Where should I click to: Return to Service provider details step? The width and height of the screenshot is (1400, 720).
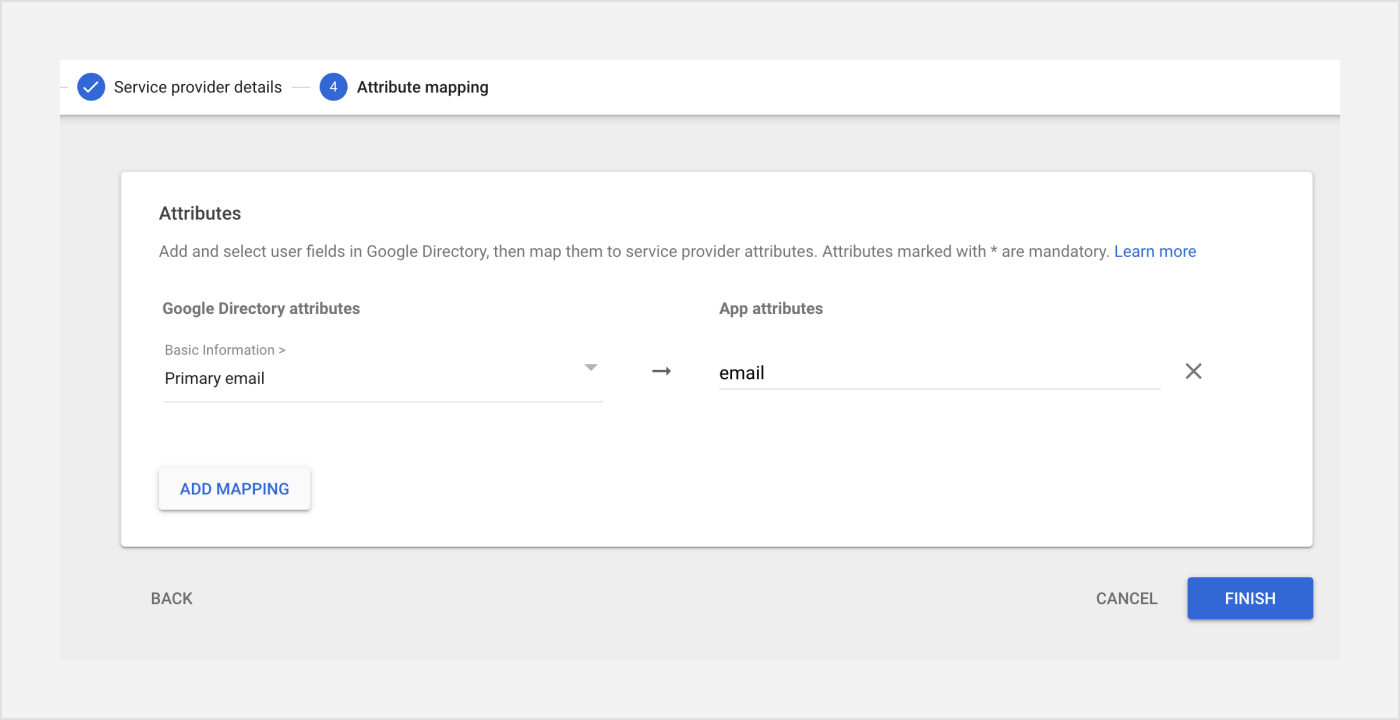coord(197,87)
